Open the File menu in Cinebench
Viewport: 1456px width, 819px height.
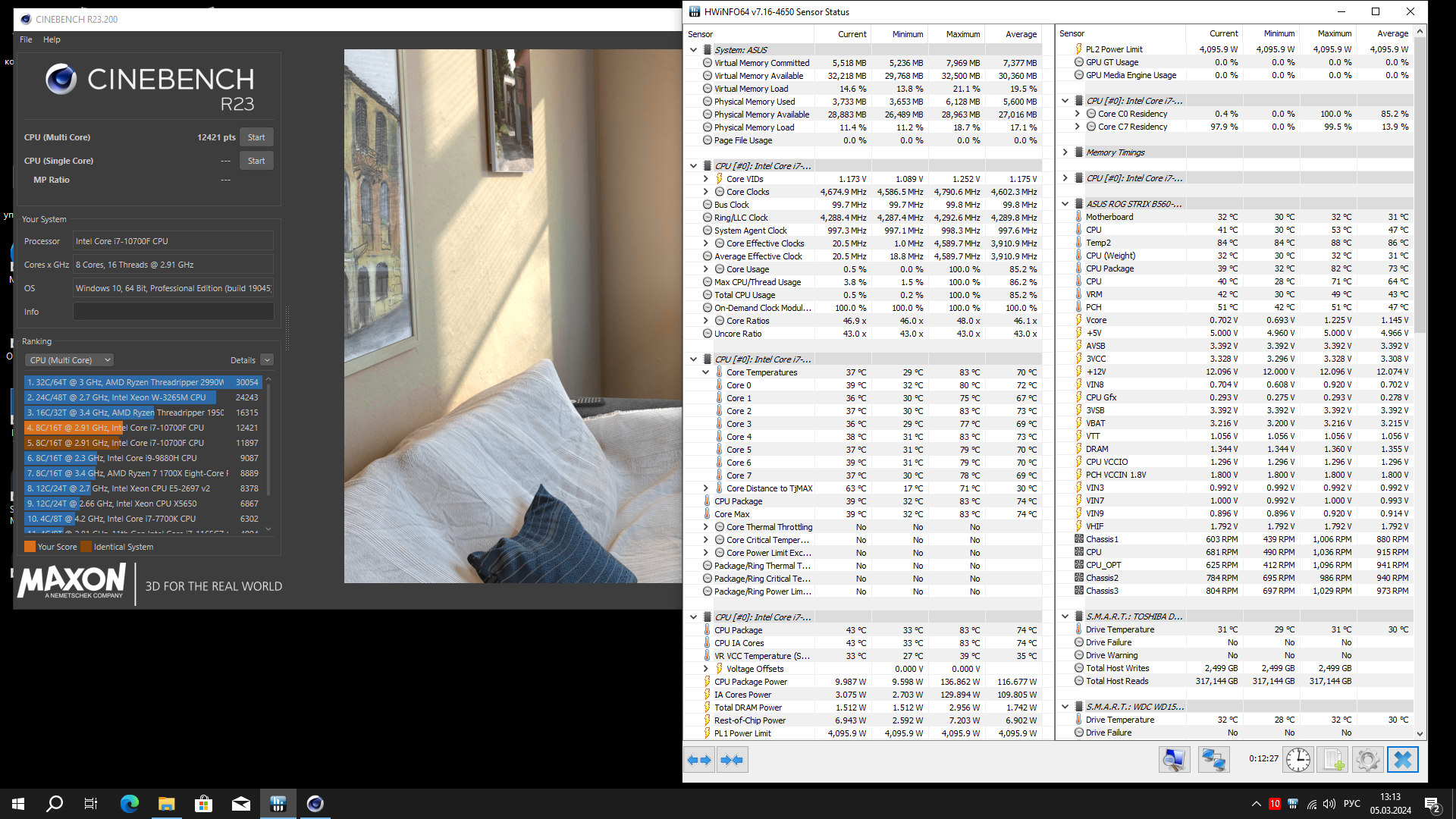point(26,39)
